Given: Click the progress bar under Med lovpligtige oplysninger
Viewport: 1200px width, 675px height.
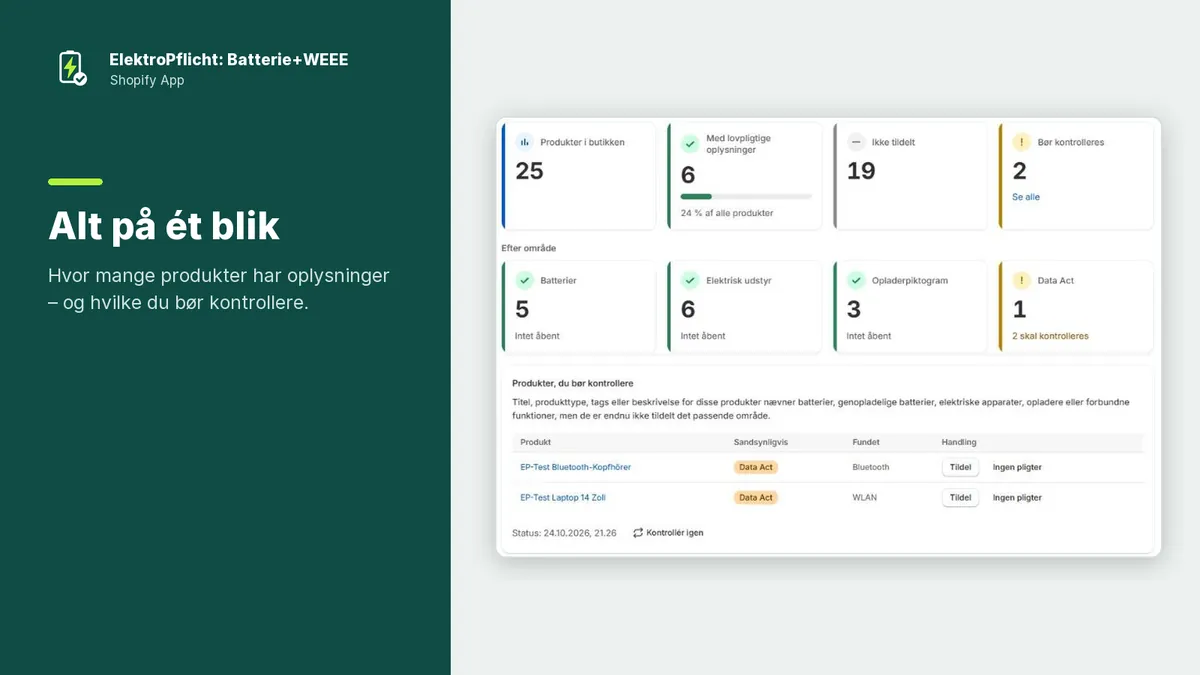Looking at the screenshot, I should pos(746,197).
